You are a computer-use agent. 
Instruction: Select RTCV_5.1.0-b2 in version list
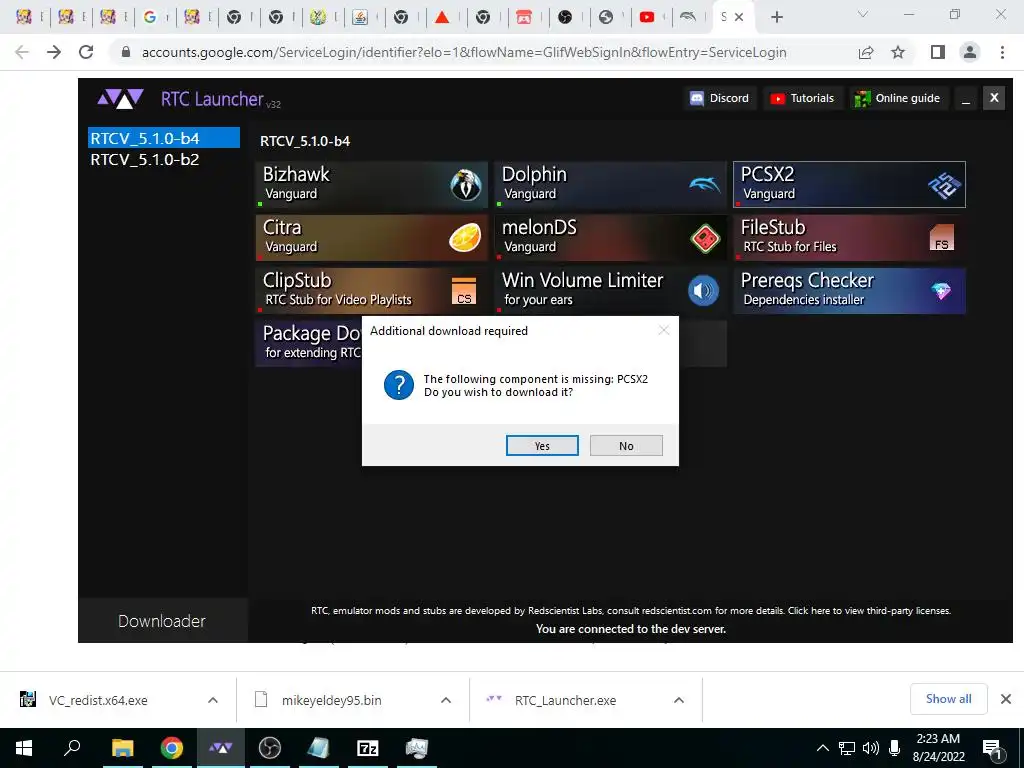click(164, 159)
